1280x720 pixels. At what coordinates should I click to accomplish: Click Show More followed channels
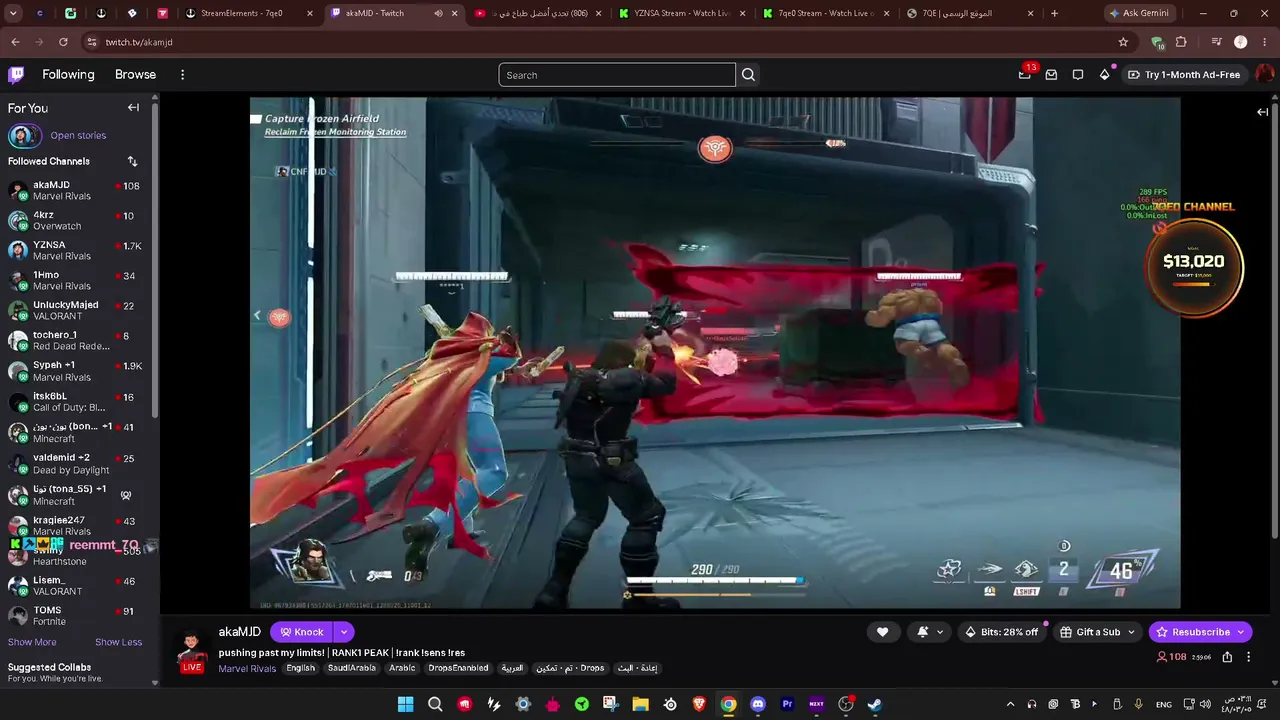click(x=32, y=642)
